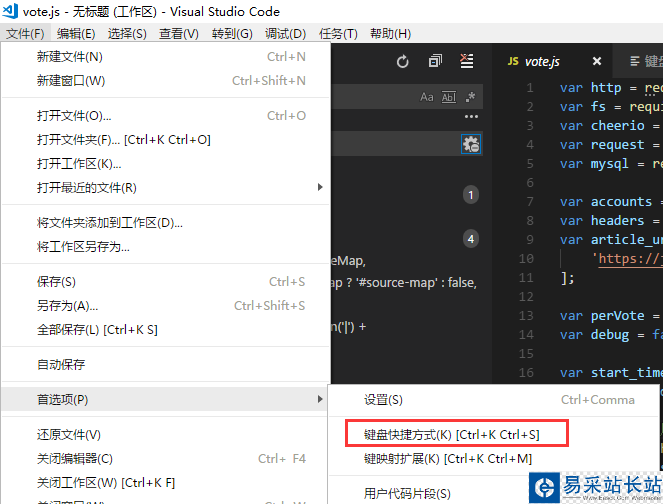The image size is (663, 504).
Task: Open the 编辑(E) menu
Action: [76, 33]
